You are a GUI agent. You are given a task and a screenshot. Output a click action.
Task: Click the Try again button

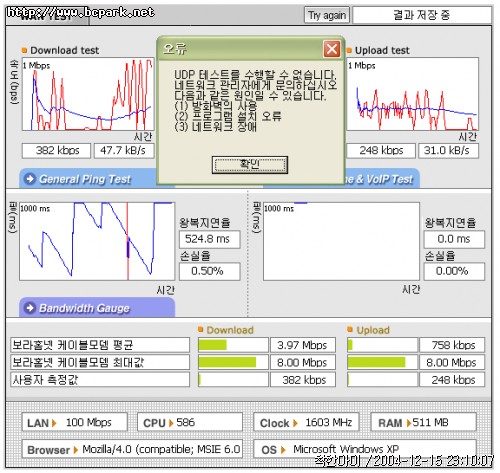tap(327, 15)
